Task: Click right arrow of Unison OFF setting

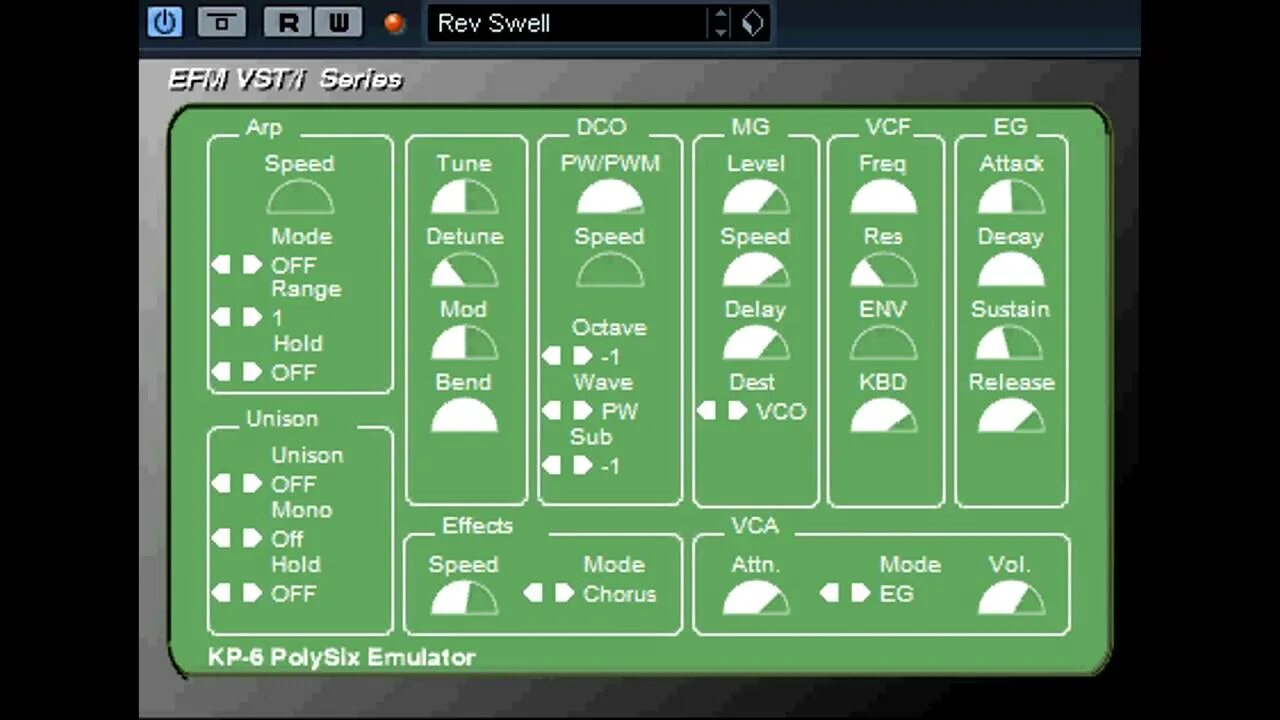Action: click(x=252, y=484)
